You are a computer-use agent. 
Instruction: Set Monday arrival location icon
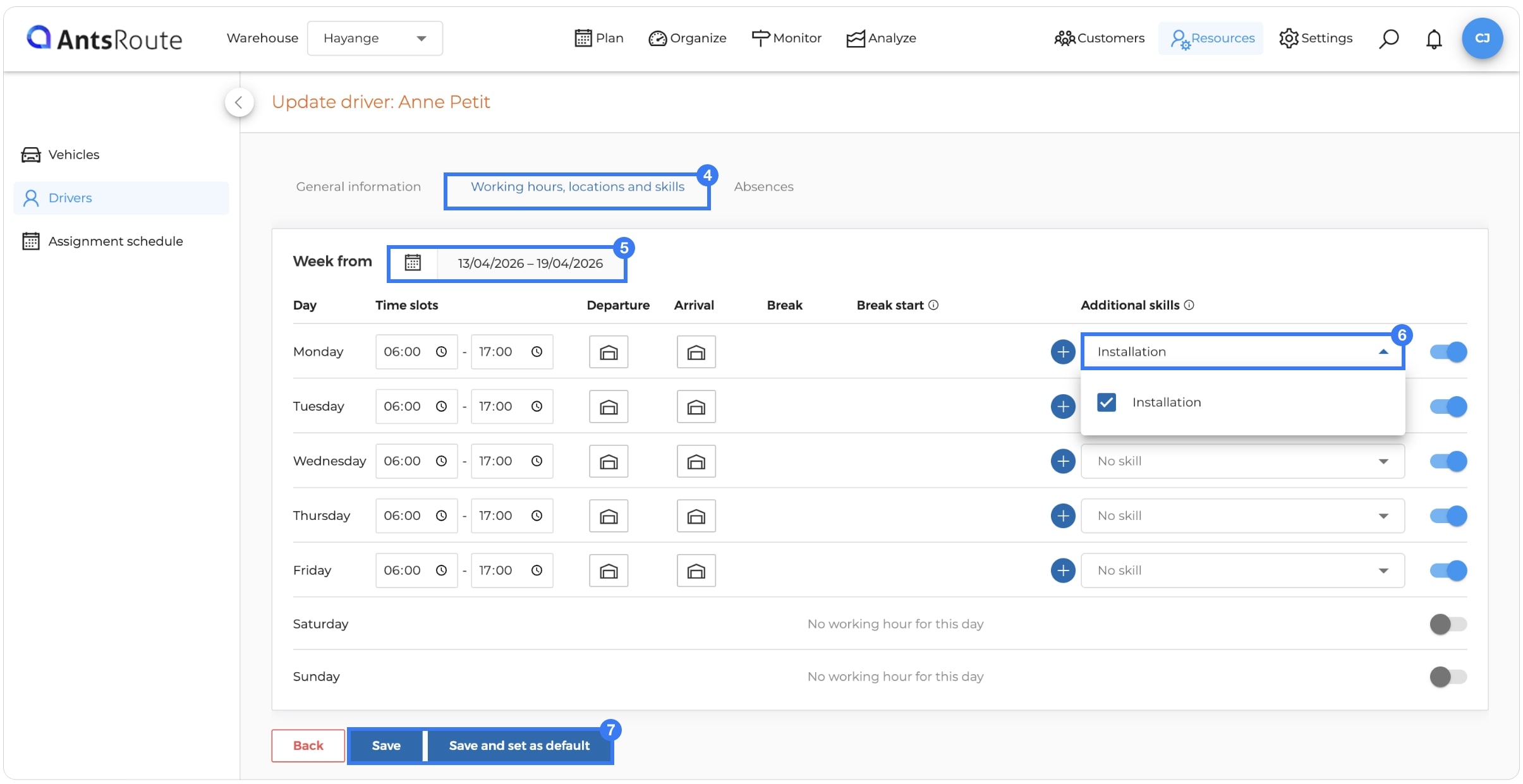(x=696, y=352)
